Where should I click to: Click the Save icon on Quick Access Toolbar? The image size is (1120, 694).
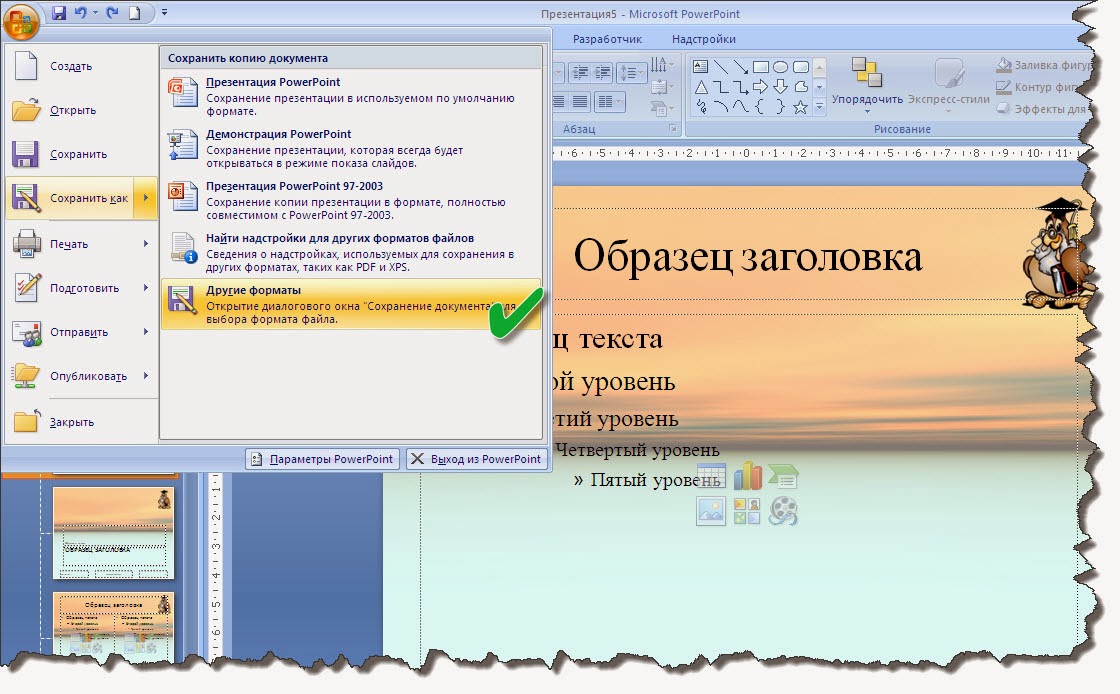pos(57,10)
